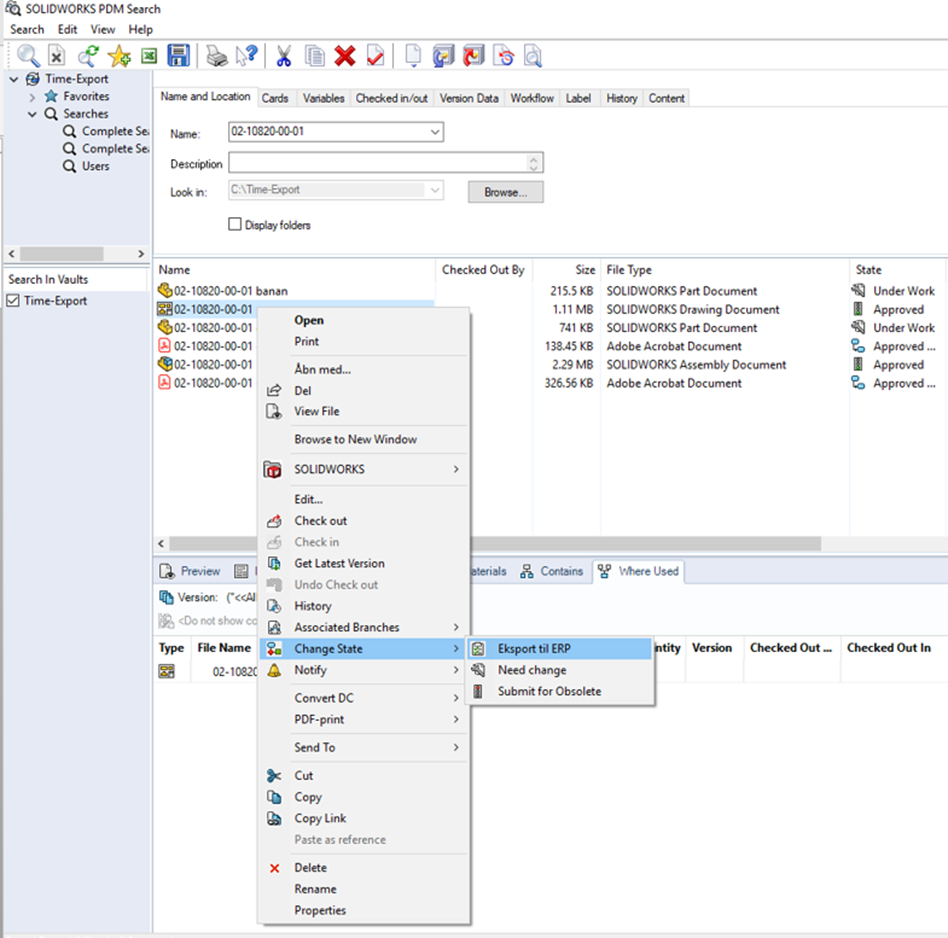Expand the PDF-print submenu
The image size is (948, 938).
click(x=363, y=719)
